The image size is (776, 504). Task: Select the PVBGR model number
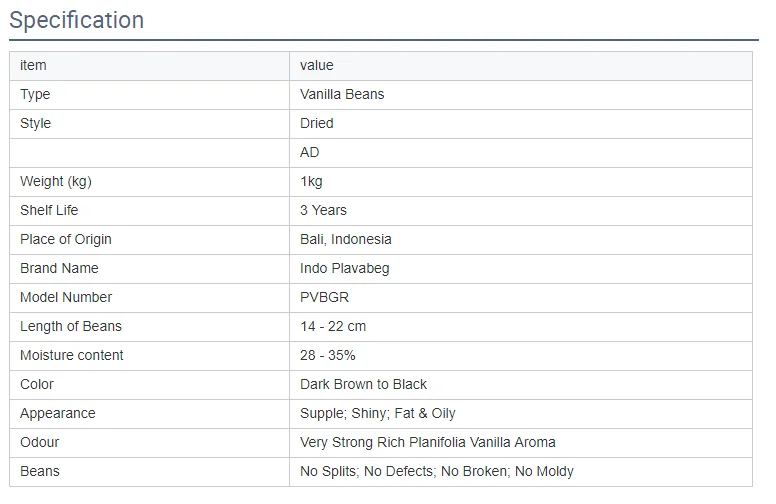324,297
